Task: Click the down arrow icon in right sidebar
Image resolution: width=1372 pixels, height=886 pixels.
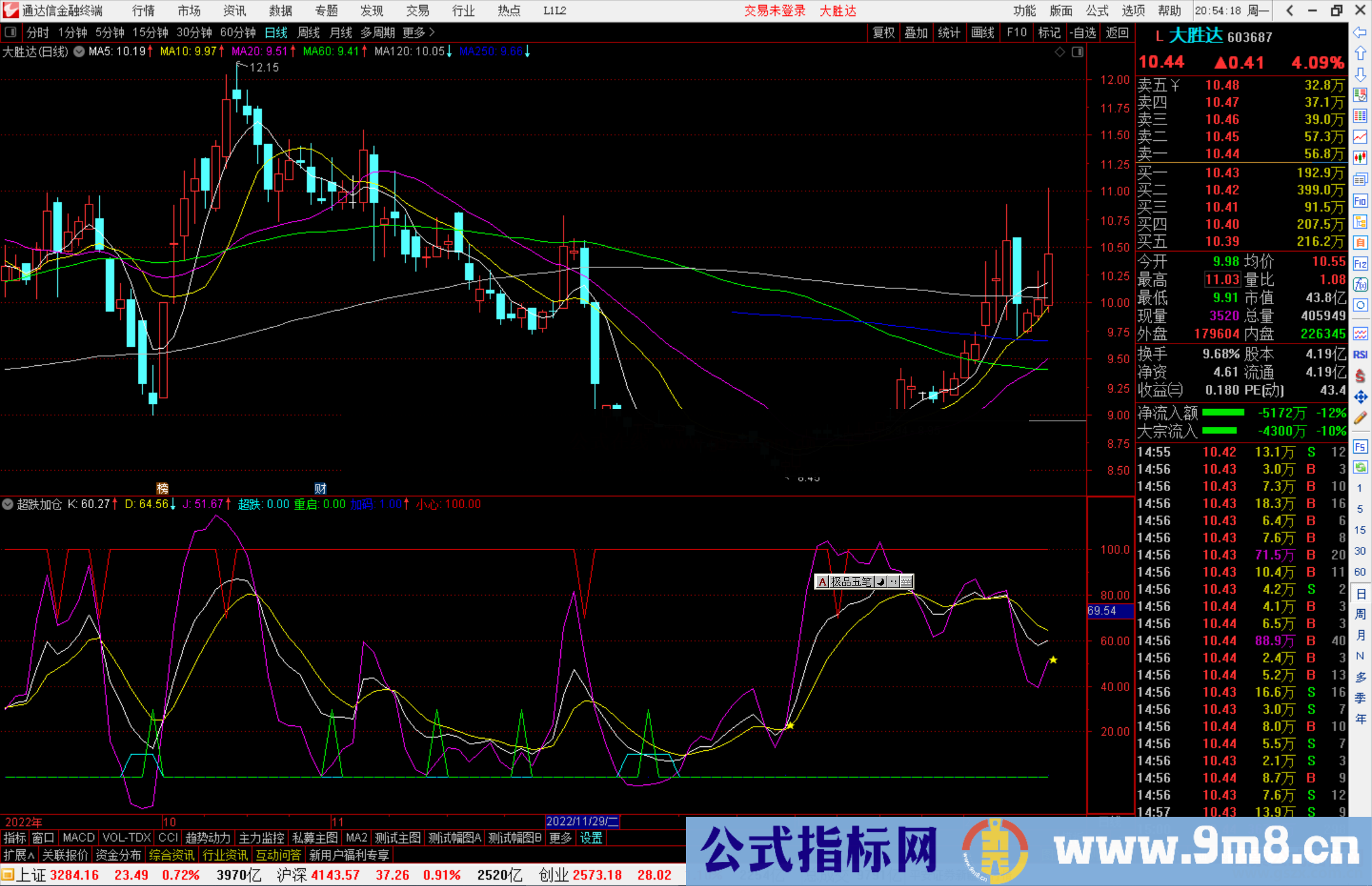Action: (x=1360, y=74)
